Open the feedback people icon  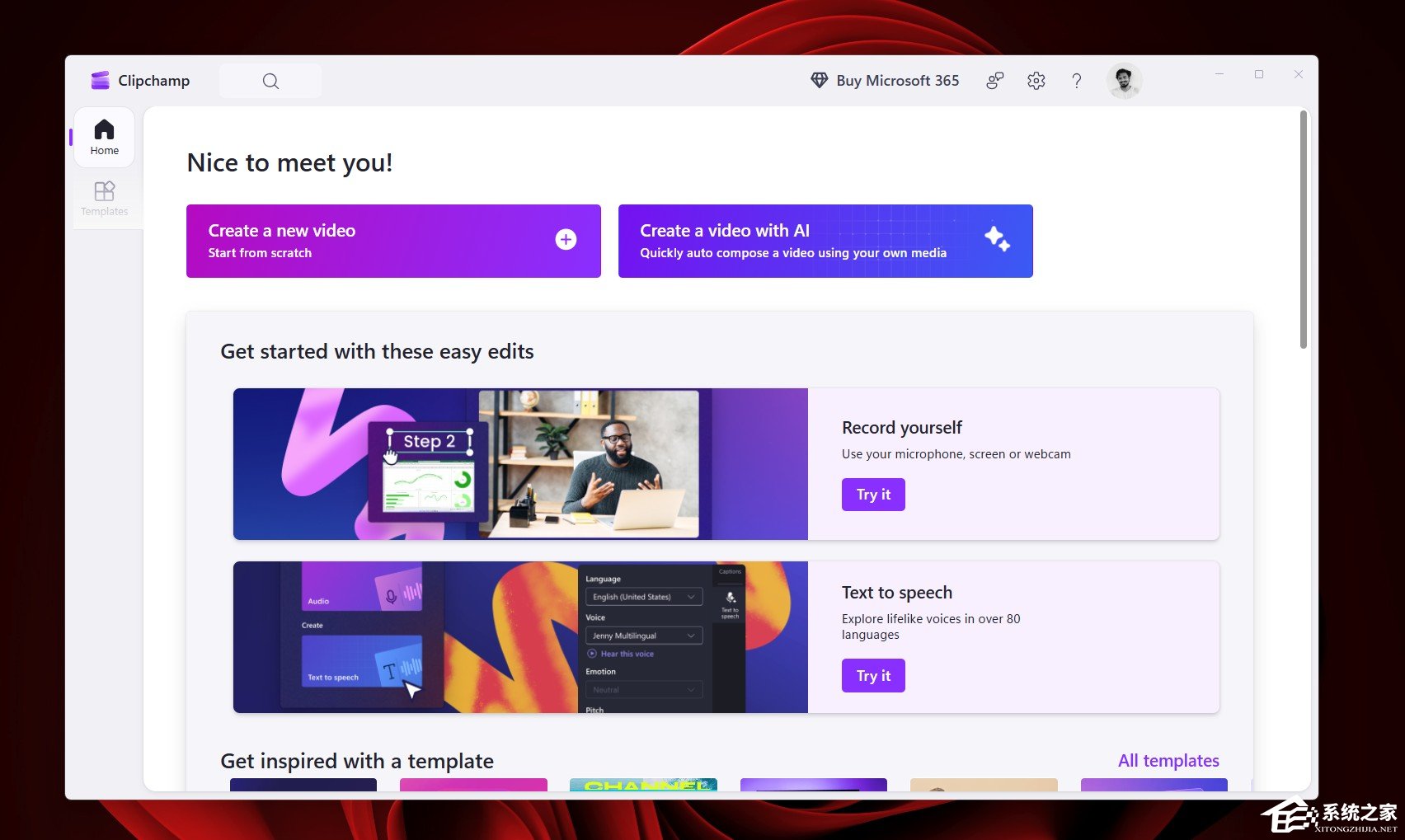coord(995,81)
